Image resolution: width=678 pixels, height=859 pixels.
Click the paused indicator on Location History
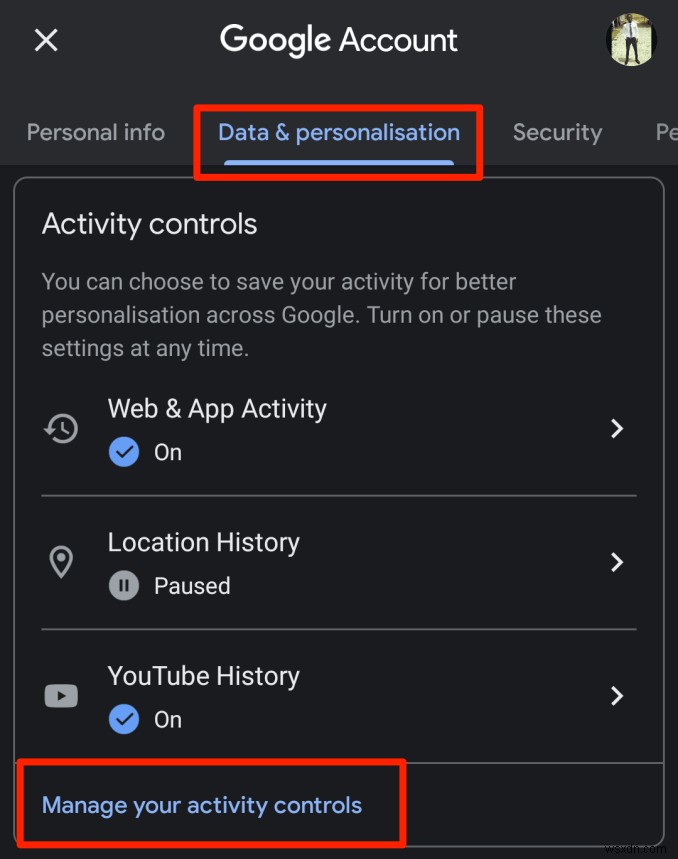click(x=123, y=585)
